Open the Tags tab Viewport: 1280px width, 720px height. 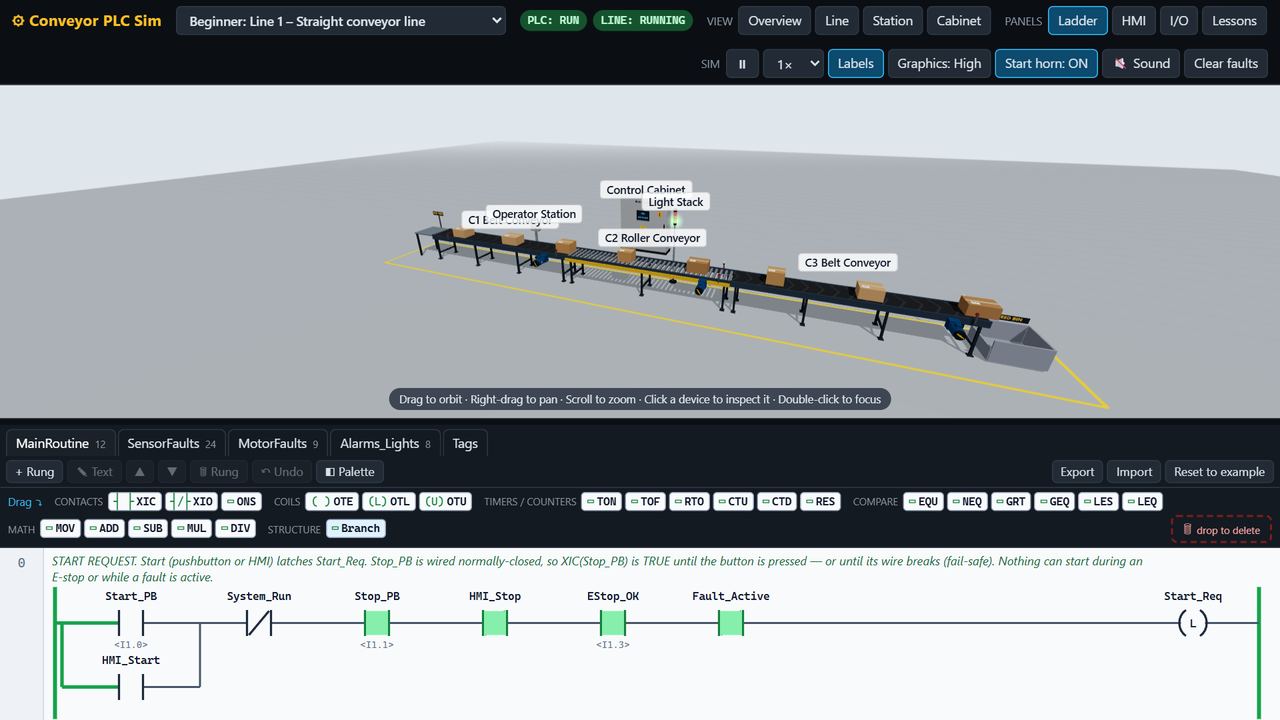[x=465, y=444]
